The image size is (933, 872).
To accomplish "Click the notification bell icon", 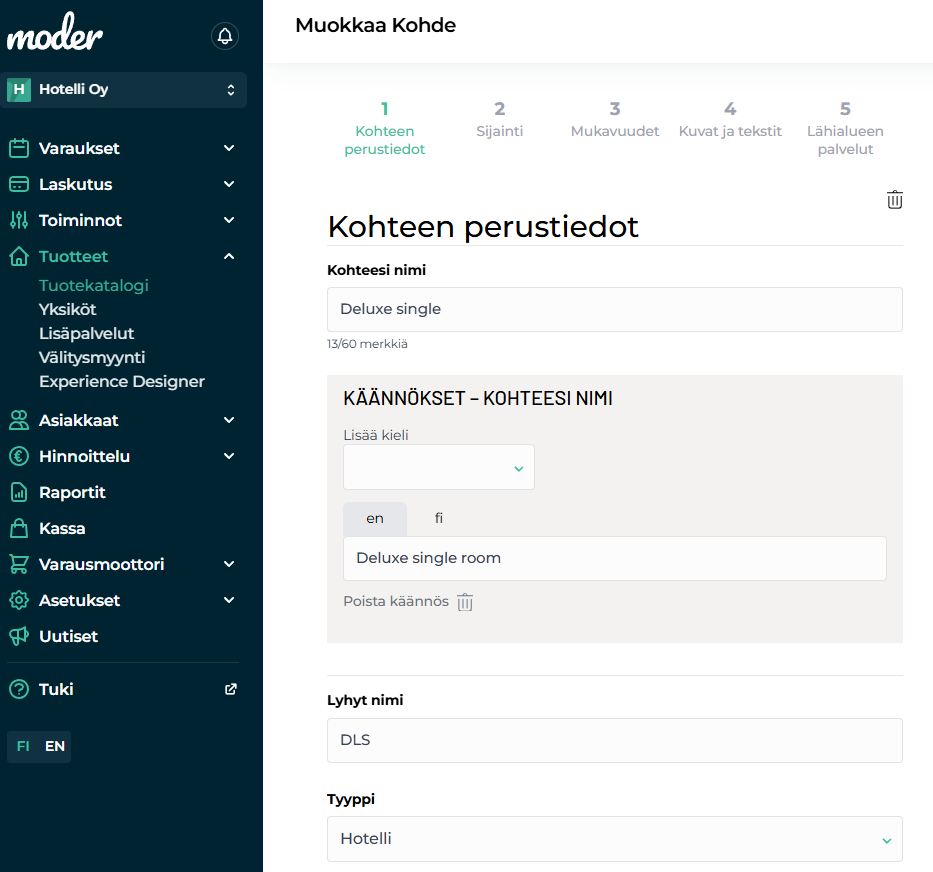I will coord(225,36).
